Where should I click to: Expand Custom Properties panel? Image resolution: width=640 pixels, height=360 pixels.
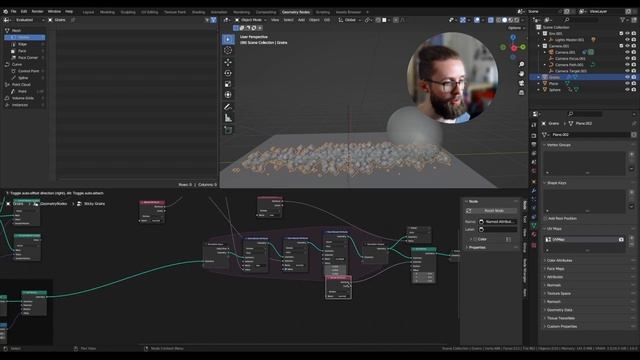pos(562,326)
